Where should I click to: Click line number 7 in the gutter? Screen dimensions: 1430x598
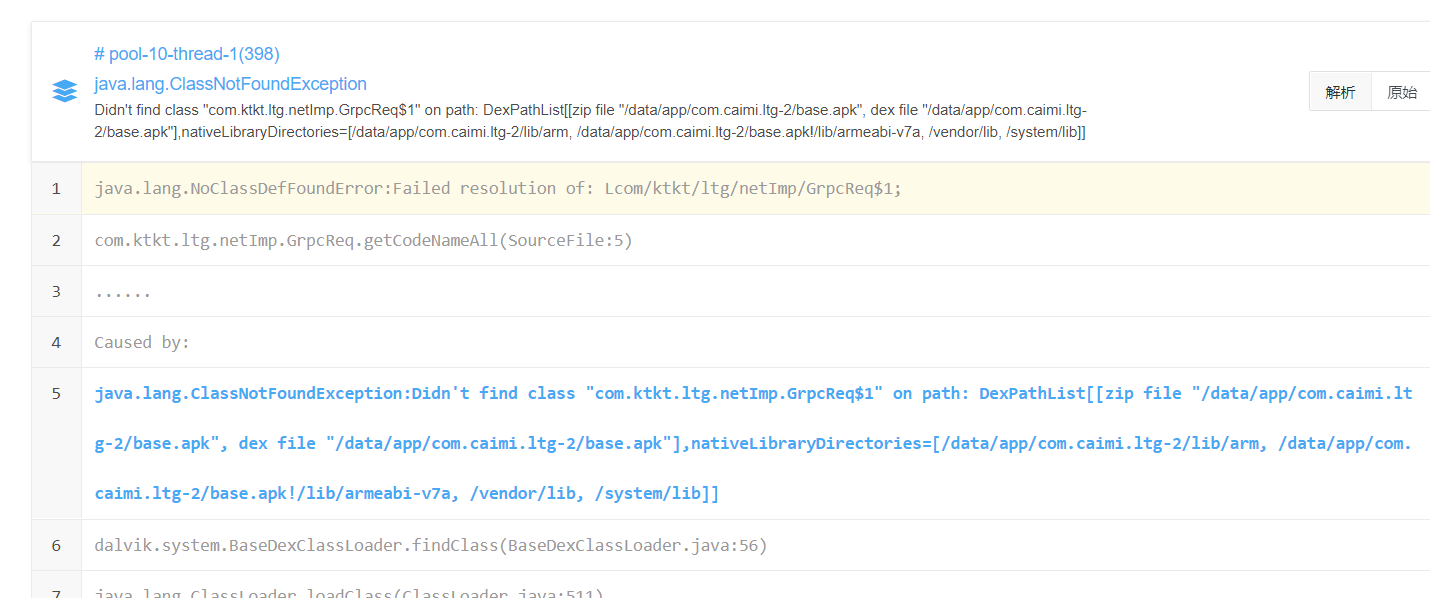point(56,593)
